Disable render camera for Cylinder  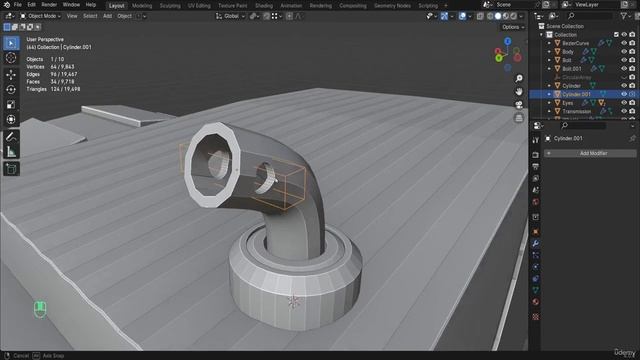(632, 86)
